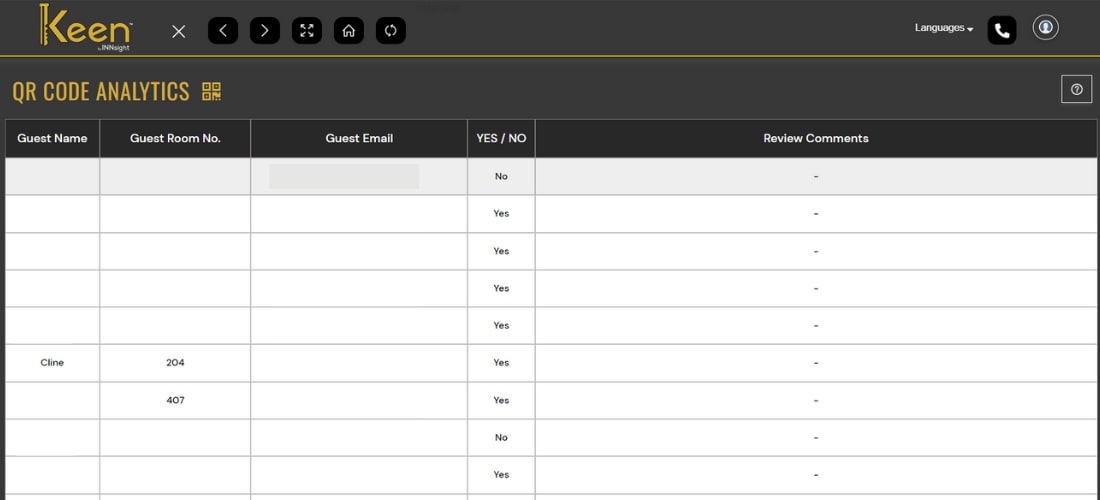Click the YES / NO column header

point(501,139)
